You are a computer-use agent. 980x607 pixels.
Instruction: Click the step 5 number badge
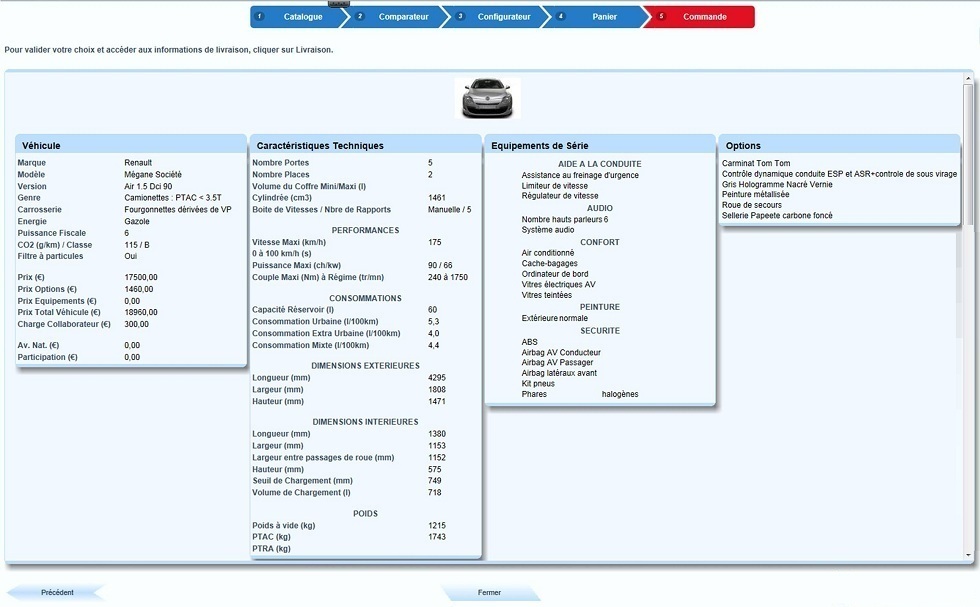pos(661,17)
